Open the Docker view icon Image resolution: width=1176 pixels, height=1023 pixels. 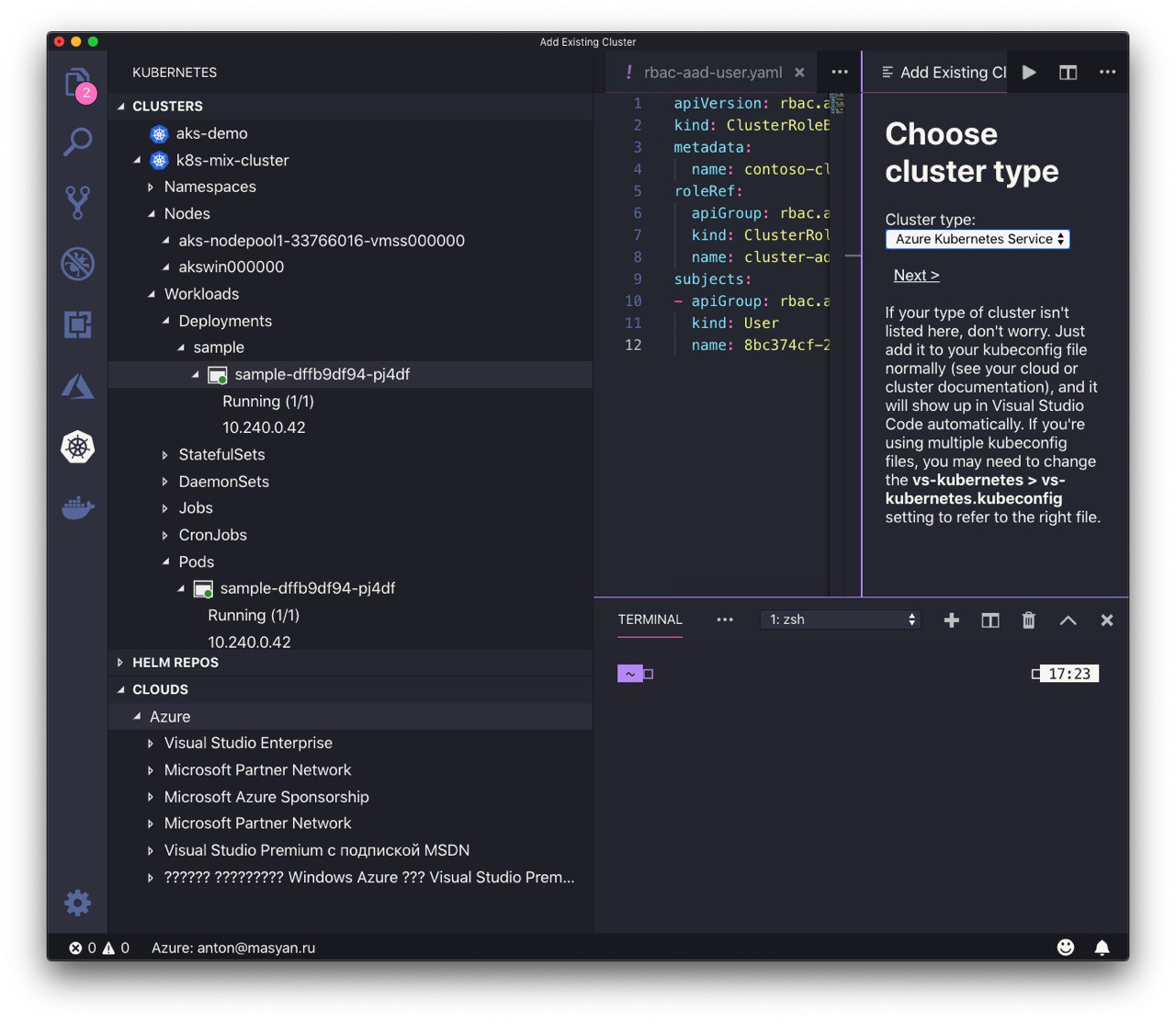[77, 507]
